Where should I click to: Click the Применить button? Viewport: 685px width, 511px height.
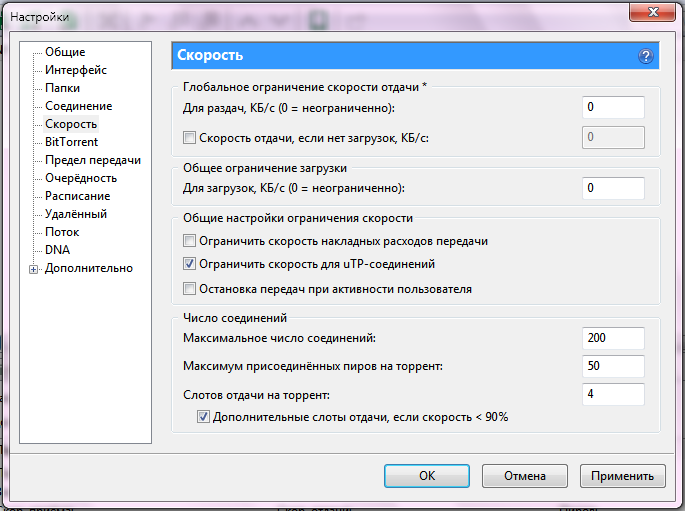[623, 476]
